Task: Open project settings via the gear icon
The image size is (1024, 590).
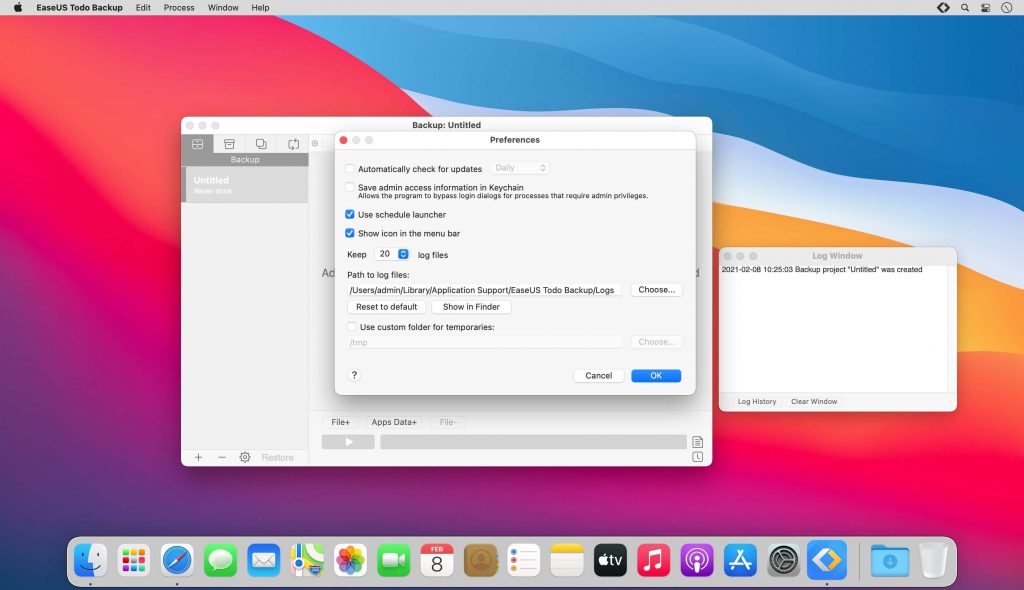Action: pos(244,457)
